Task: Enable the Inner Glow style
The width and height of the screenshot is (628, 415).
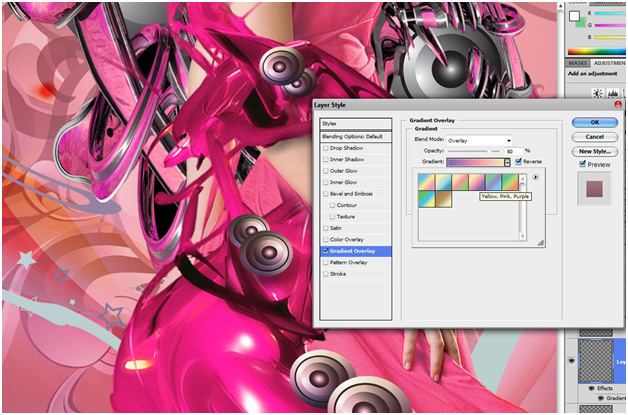Action: point(326,182)
